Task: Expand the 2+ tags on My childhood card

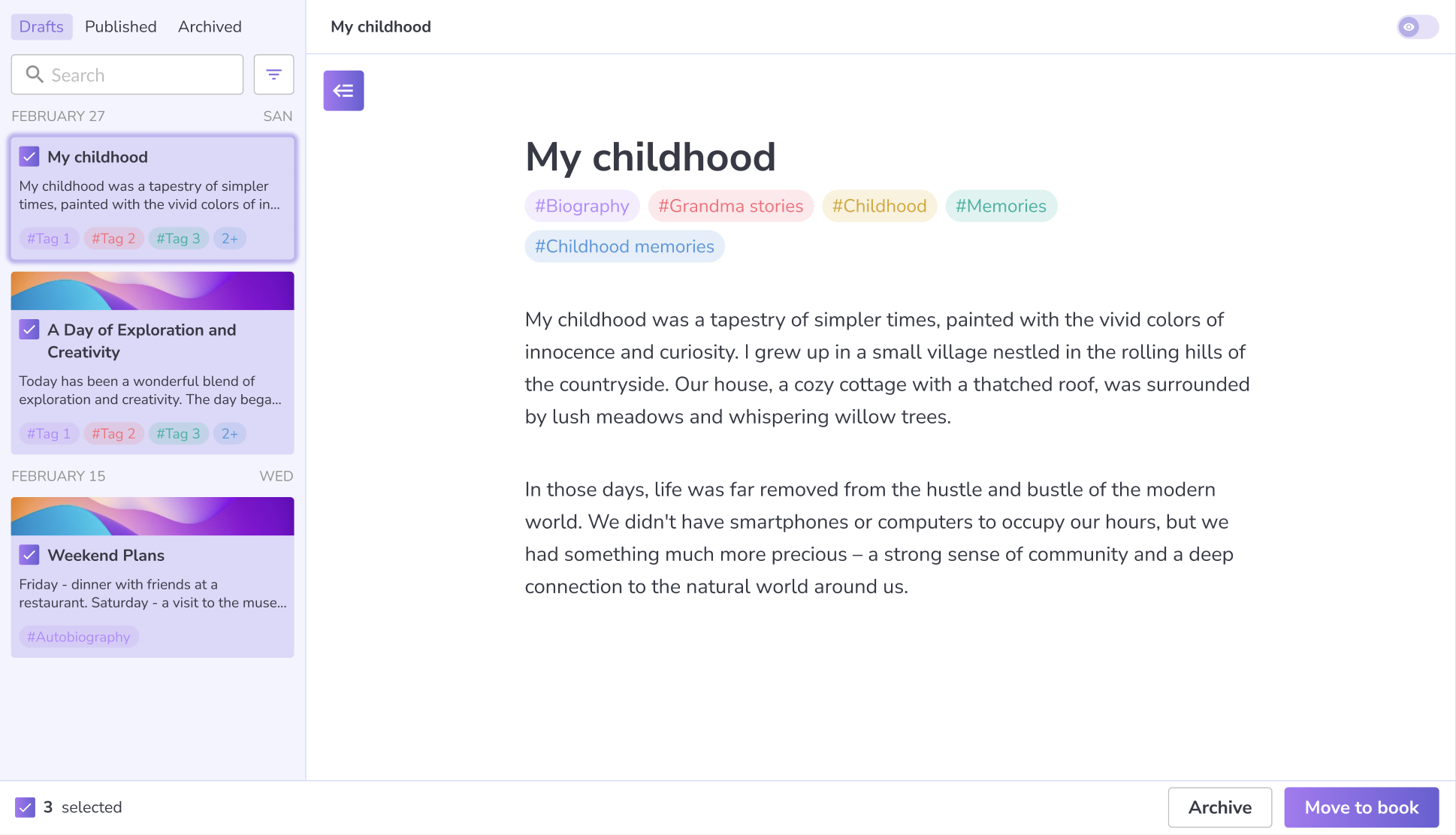Action: [229, 239]
